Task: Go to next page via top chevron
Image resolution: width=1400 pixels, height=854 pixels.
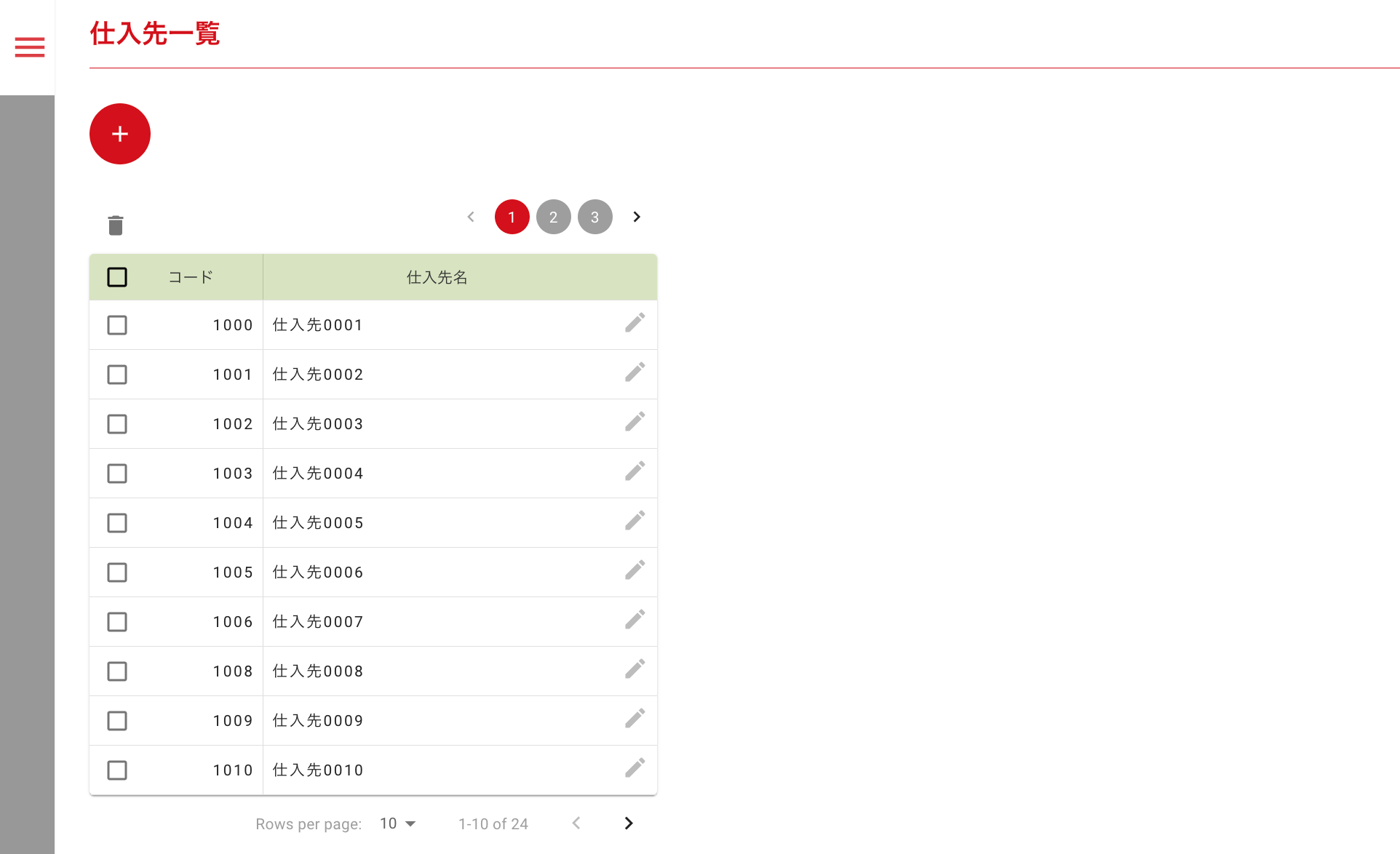Action: 637,217
